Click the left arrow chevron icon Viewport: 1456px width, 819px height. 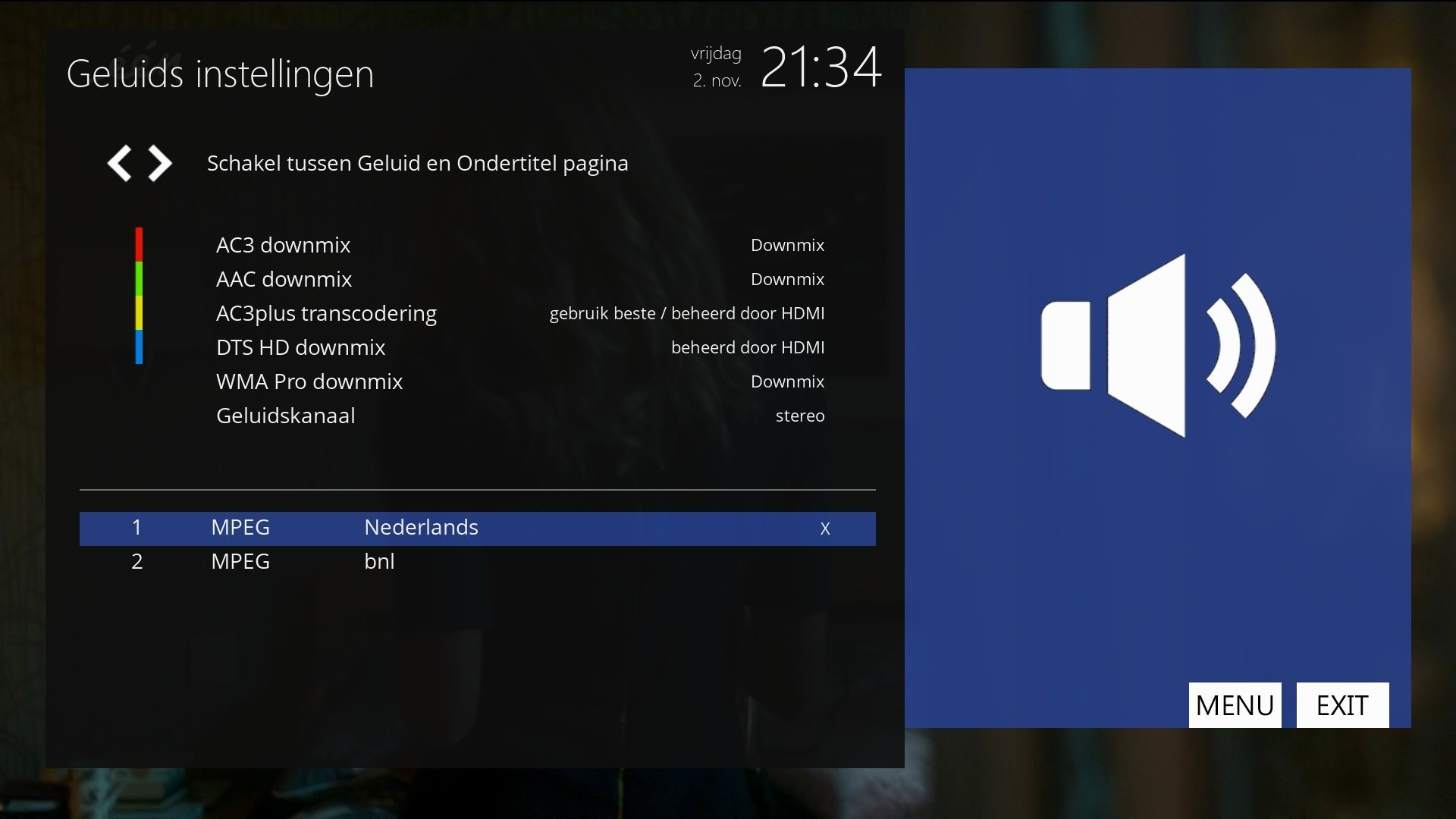coord(119,163)
